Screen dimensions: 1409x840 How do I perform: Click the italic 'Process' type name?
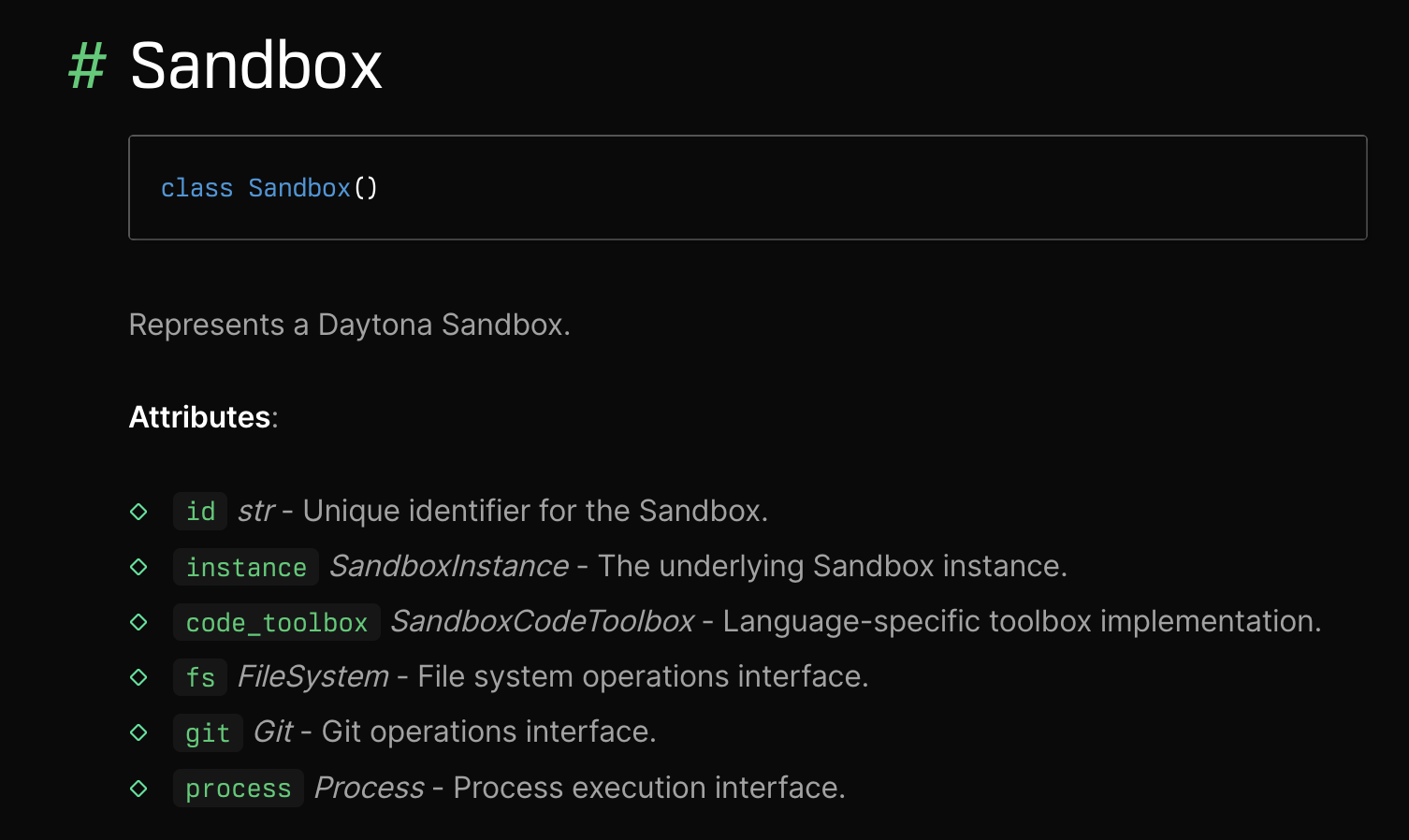(x=370, y=788)
